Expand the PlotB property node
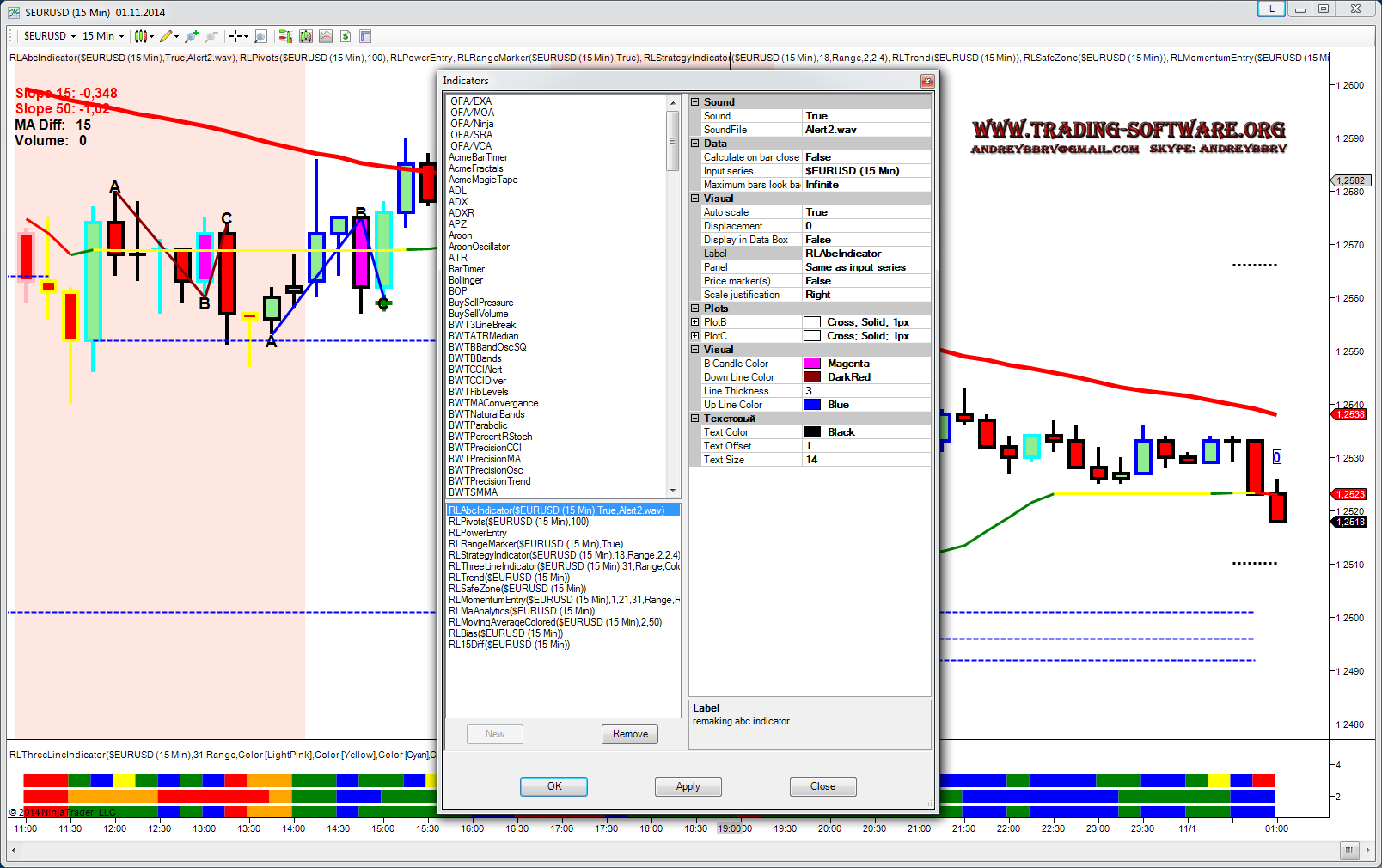Viewport: 1382px width, 868px height. pyautogui.click(x=695, y=322)
